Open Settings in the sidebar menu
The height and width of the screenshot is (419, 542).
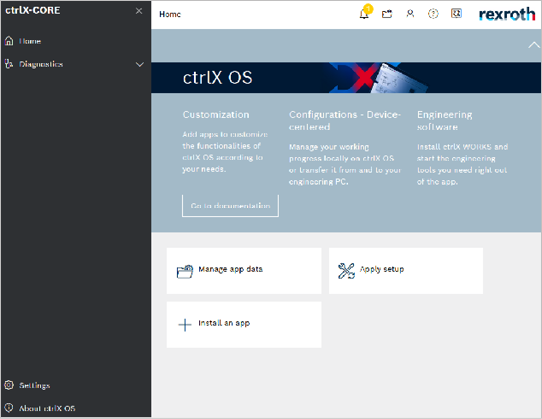coord(35,385)
